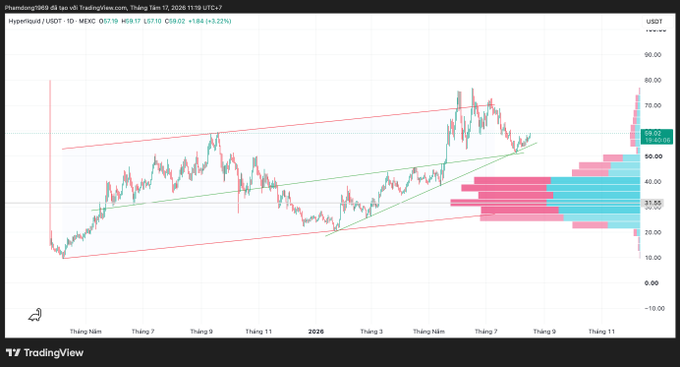Click the TradingView logo in footer
Screen dimensions: 680x367
click(44, 353)
